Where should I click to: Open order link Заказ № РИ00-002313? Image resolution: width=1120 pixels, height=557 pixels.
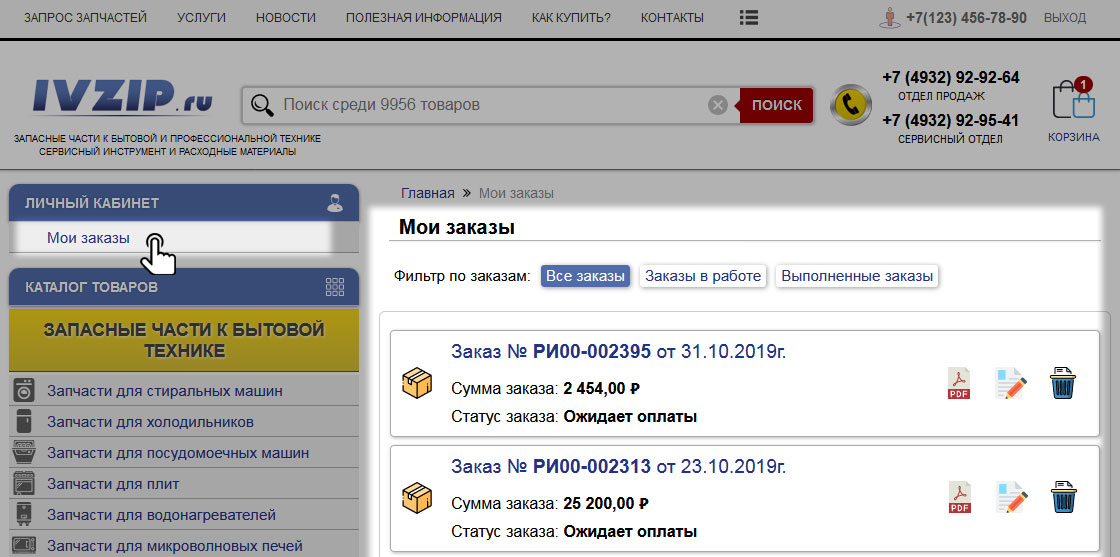(x=550, y=467)
